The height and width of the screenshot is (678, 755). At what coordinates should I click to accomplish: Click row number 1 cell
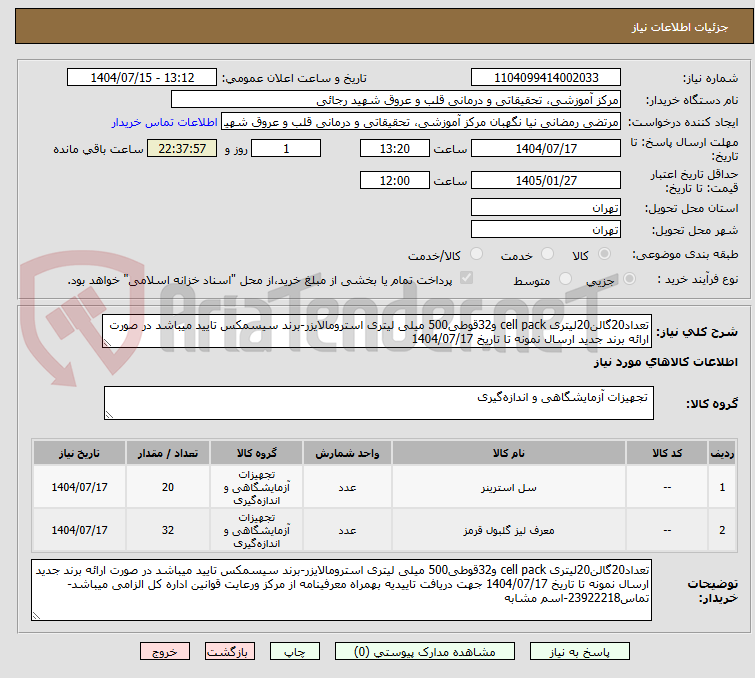pyautogui.click(x=722, y=487)
